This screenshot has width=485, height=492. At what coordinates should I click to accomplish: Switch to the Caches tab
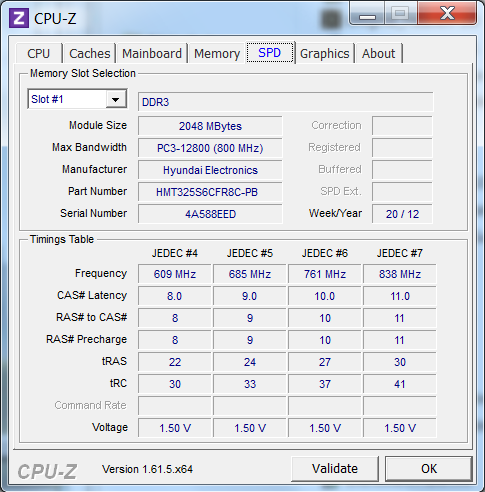[x=90, y=53]
